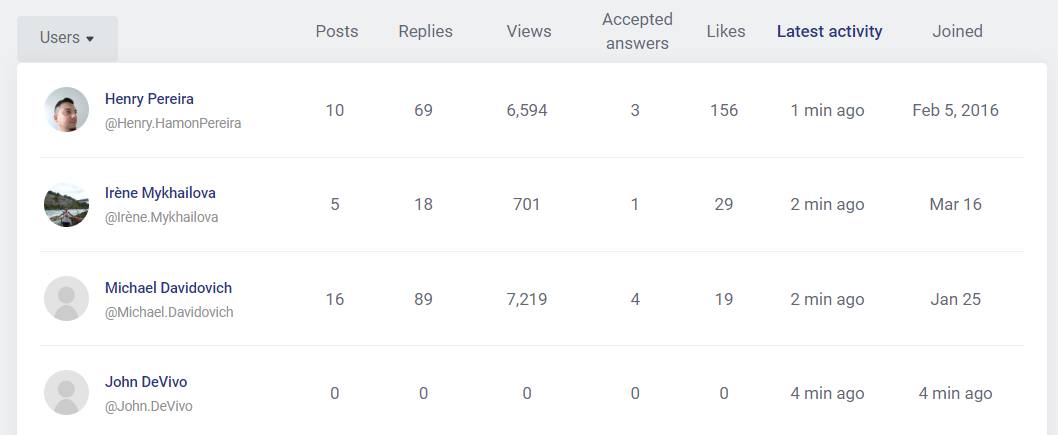Click Michael Davidovich's default avatar

(67, 298)
